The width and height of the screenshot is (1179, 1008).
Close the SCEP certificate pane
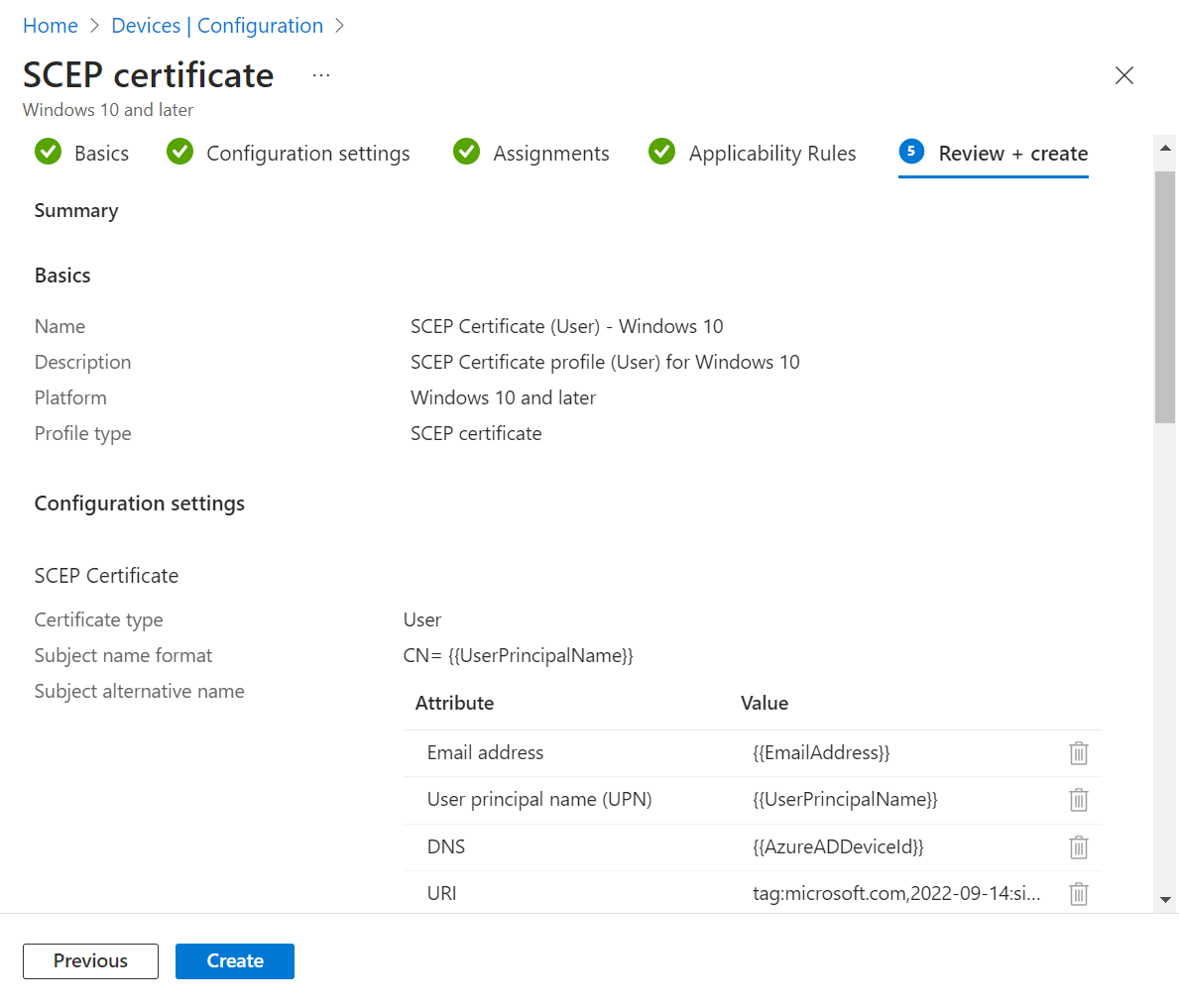click(1123, 75)
